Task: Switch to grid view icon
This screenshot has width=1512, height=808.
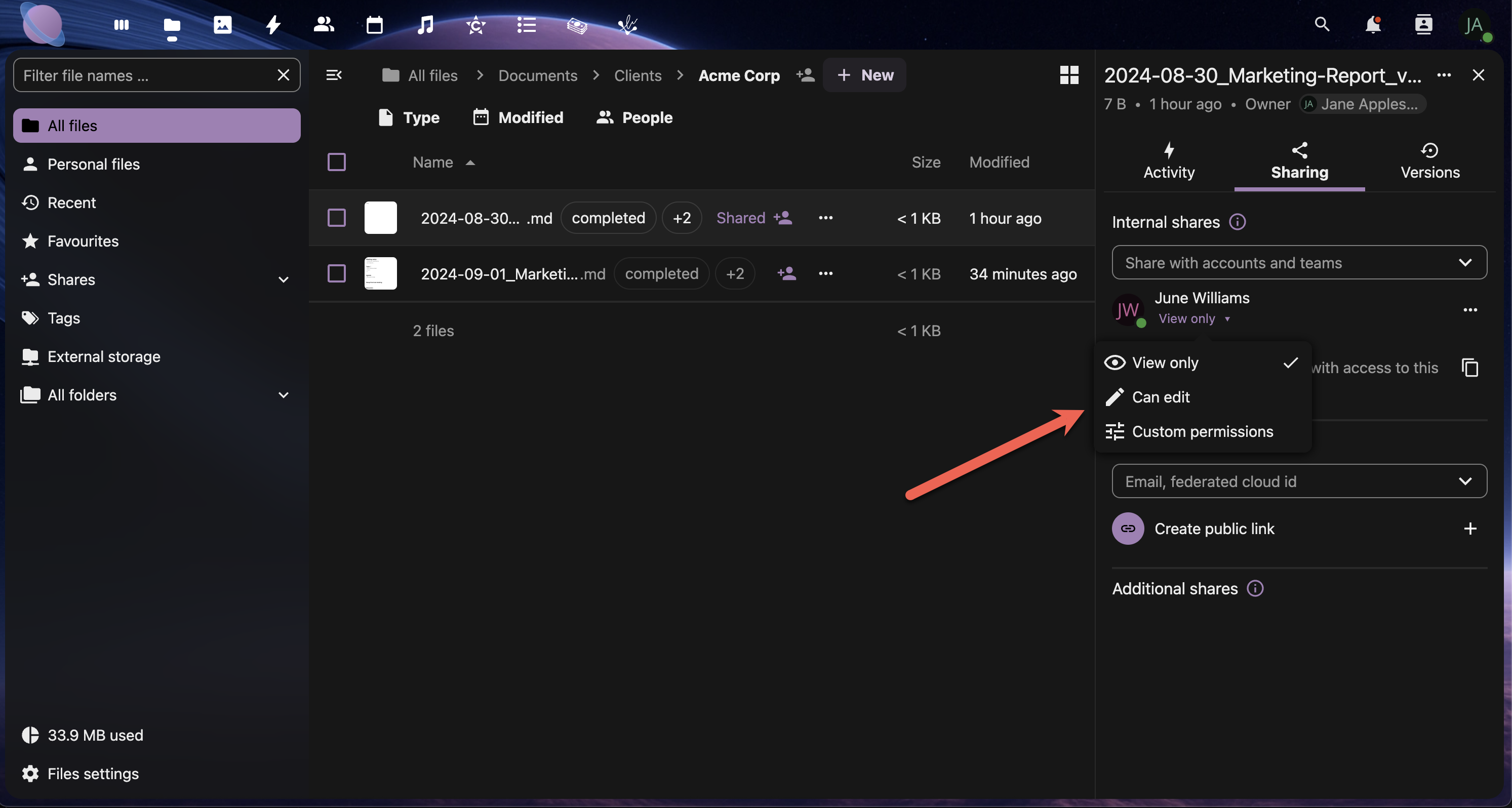Action: pos(1069,75)
